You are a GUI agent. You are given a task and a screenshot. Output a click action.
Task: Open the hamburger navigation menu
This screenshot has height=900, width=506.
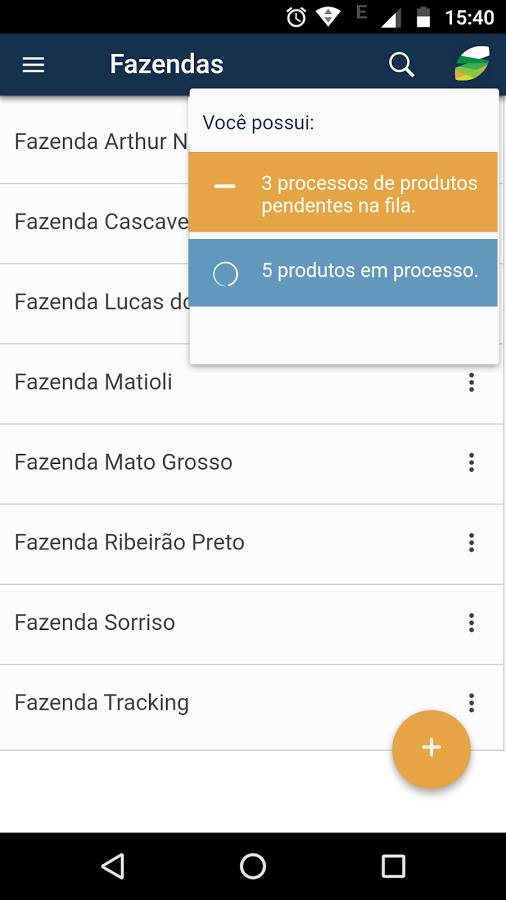(x=33, y=65)
